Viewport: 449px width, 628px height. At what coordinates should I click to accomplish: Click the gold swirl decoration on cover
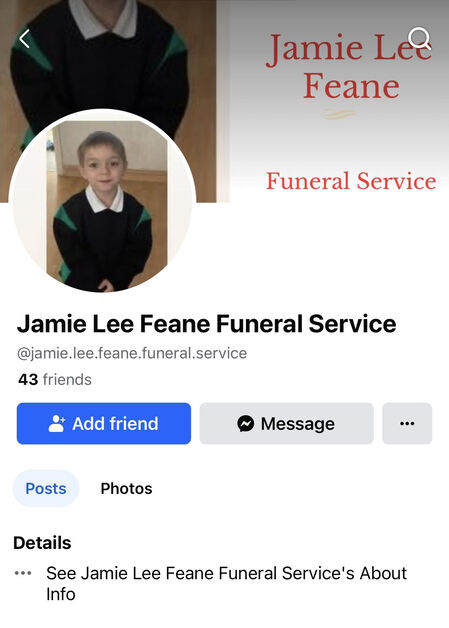click(x=339, y=115)
